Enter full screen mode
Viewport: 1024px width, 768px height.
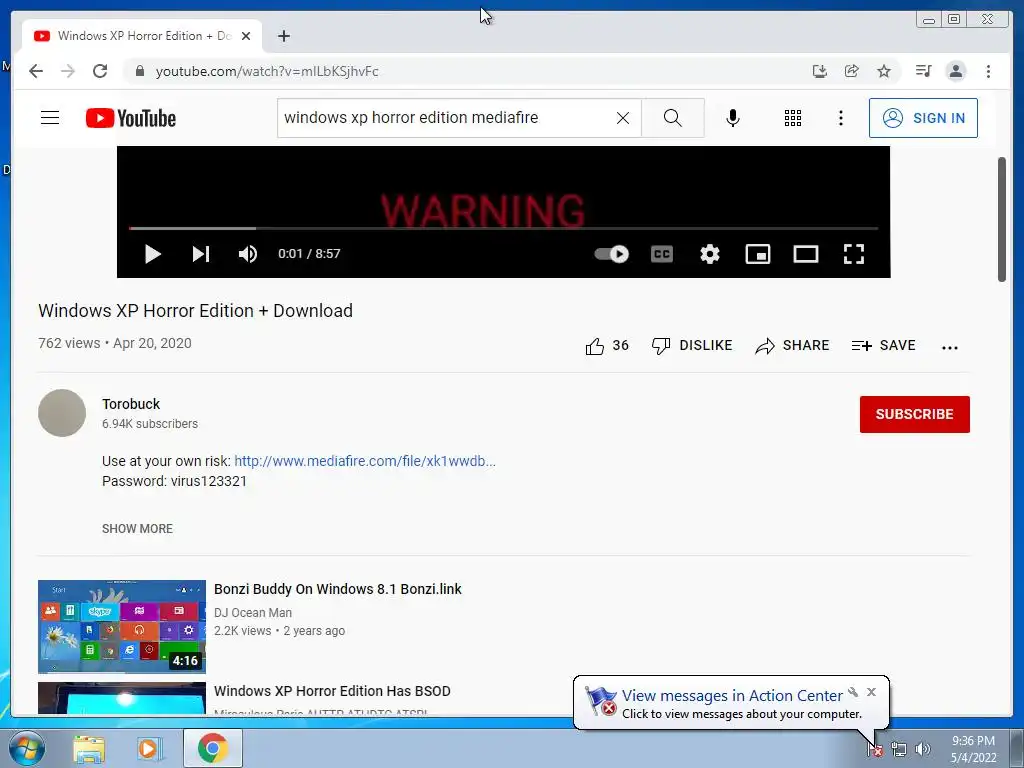click(x=854, y=254)
